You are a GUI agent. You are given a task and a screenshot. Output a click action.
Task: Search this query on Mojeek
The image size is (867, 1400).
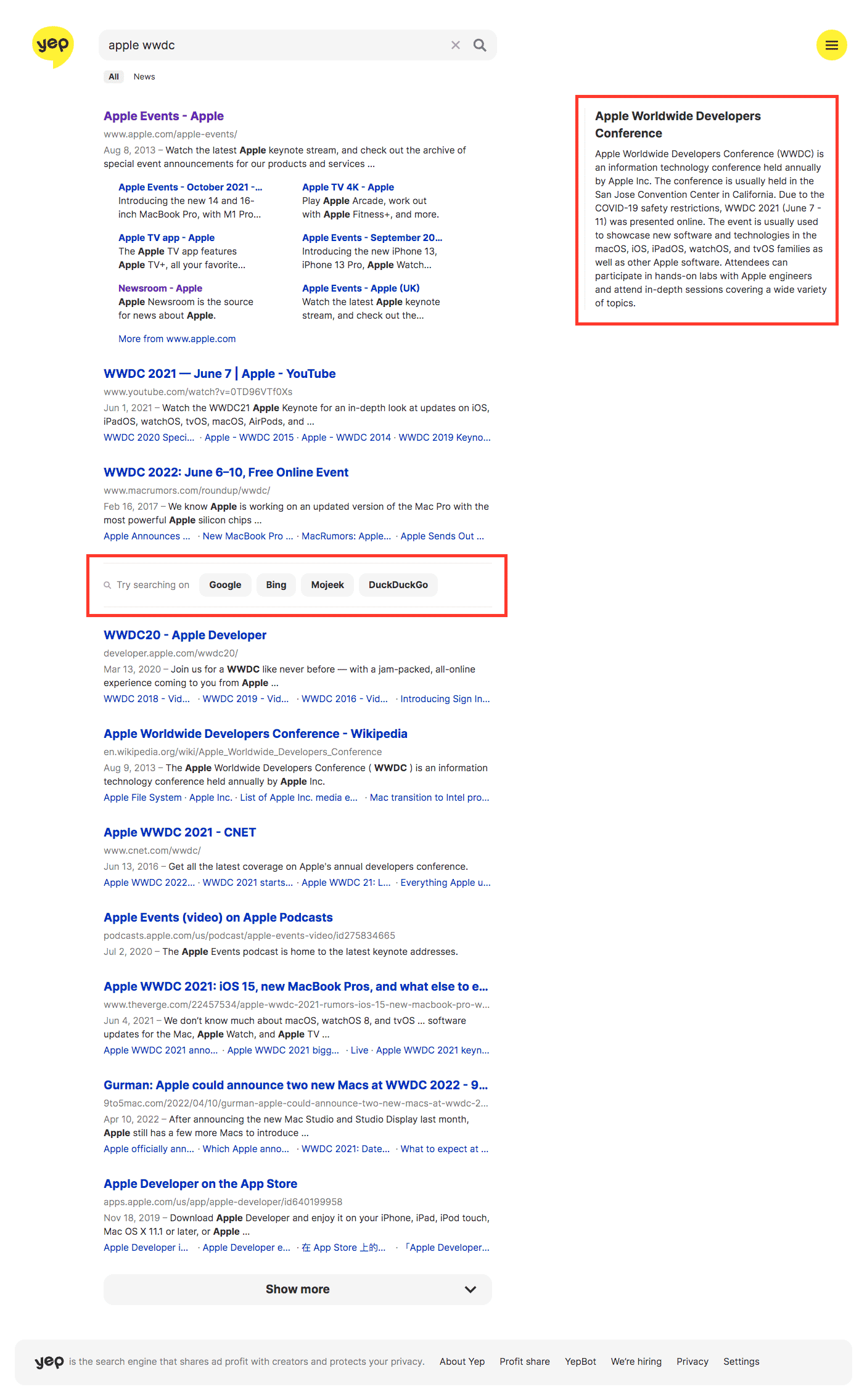tap(327, 584)
